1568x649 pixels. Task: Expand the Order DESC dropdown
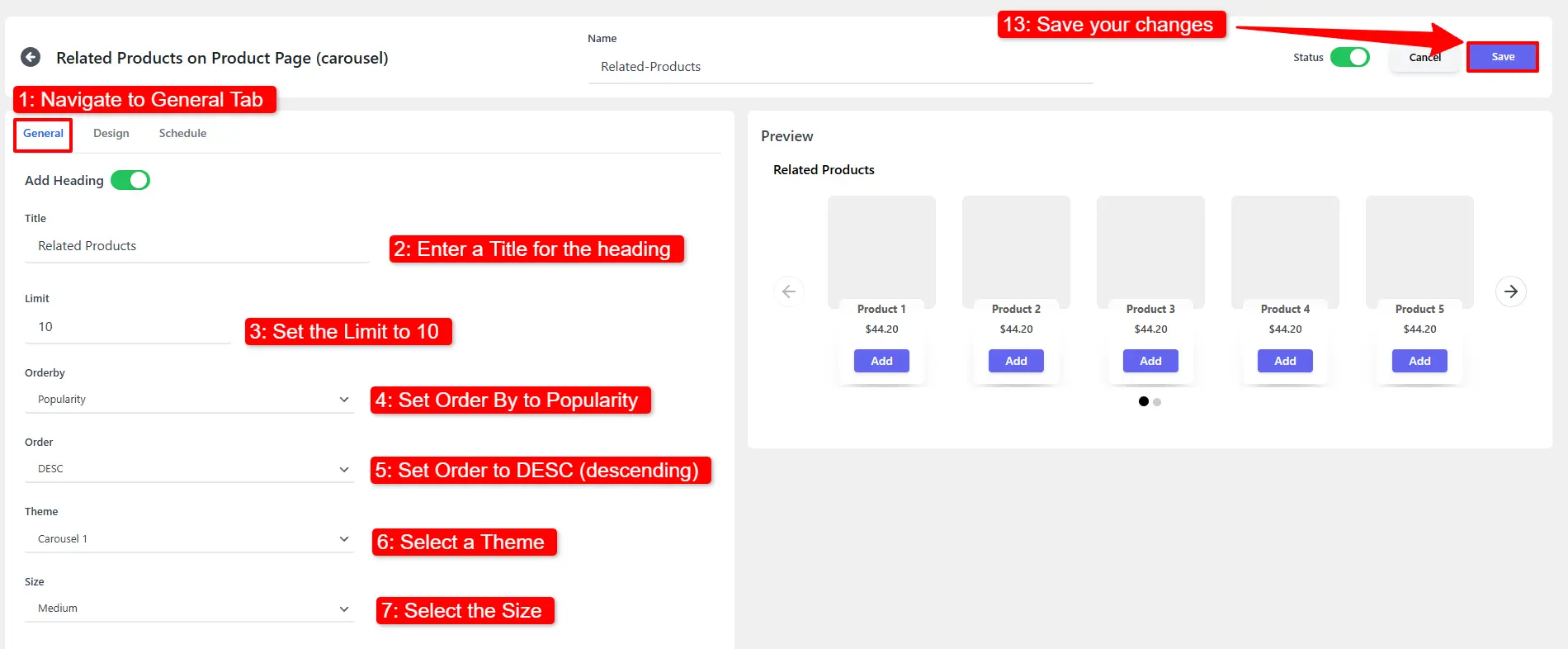tap(190, 469)
